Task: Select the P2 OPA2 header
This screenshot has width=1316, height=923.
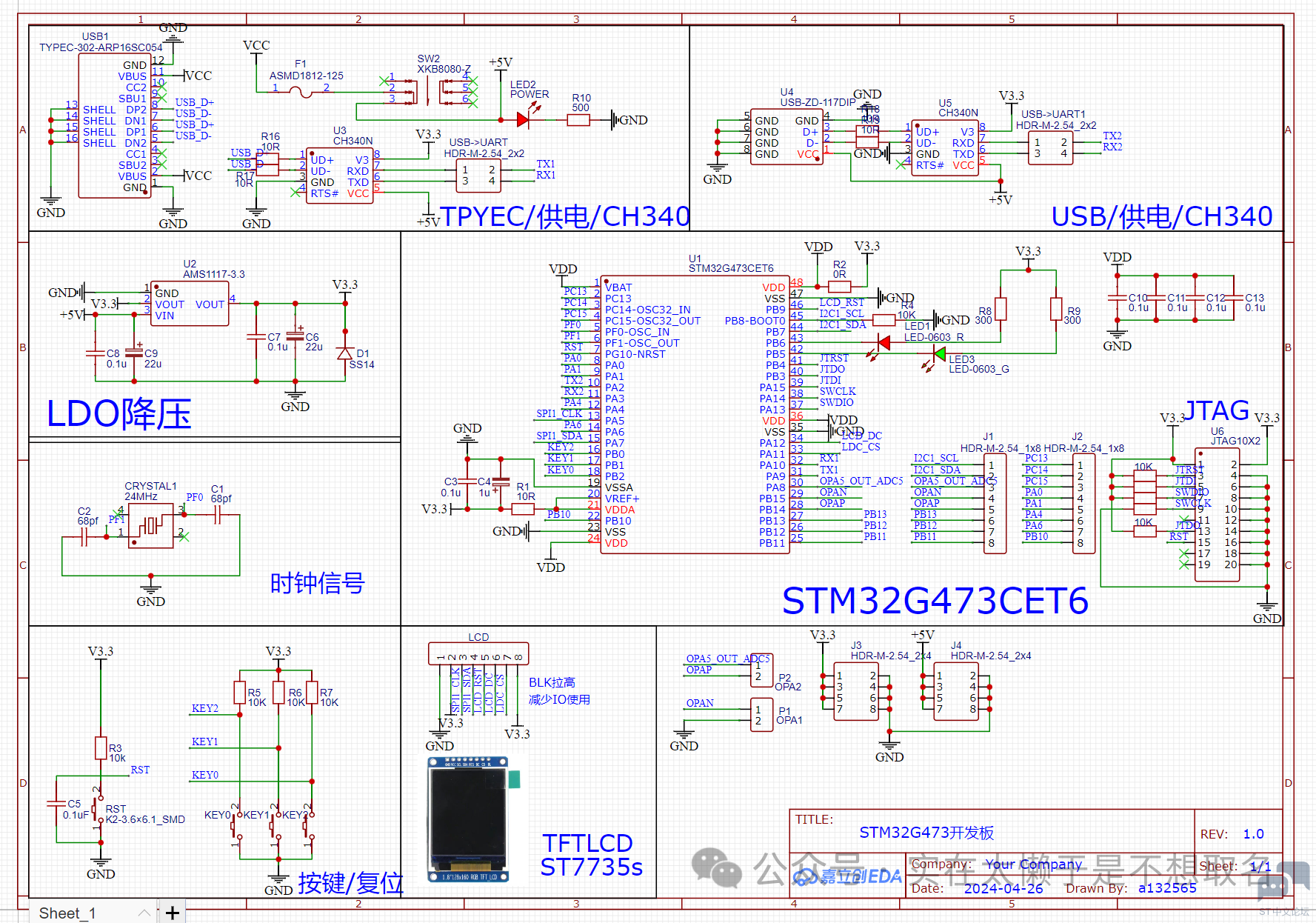Action: click(x=762, y=671)
